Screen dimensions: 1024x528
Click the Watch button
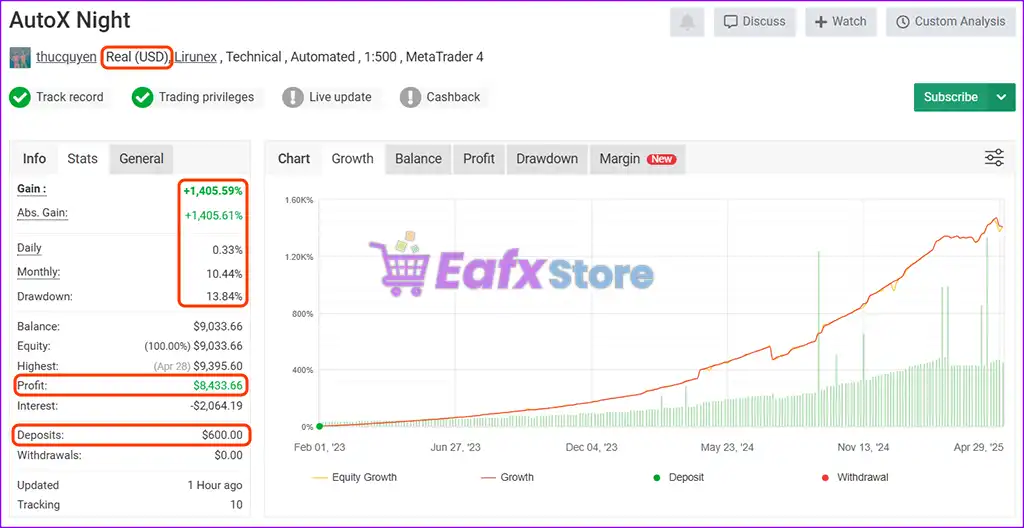click(x=840, y=22)
